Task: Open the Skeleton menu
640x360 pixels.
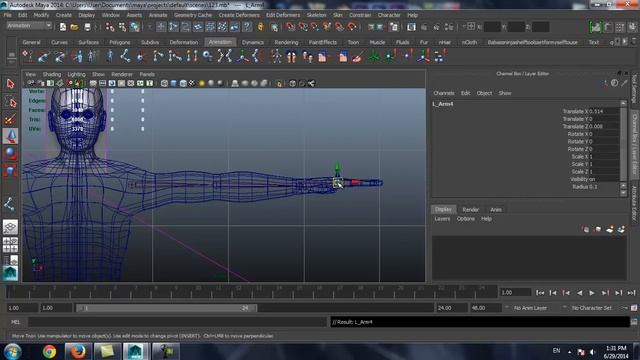Action: click(316, 15)
